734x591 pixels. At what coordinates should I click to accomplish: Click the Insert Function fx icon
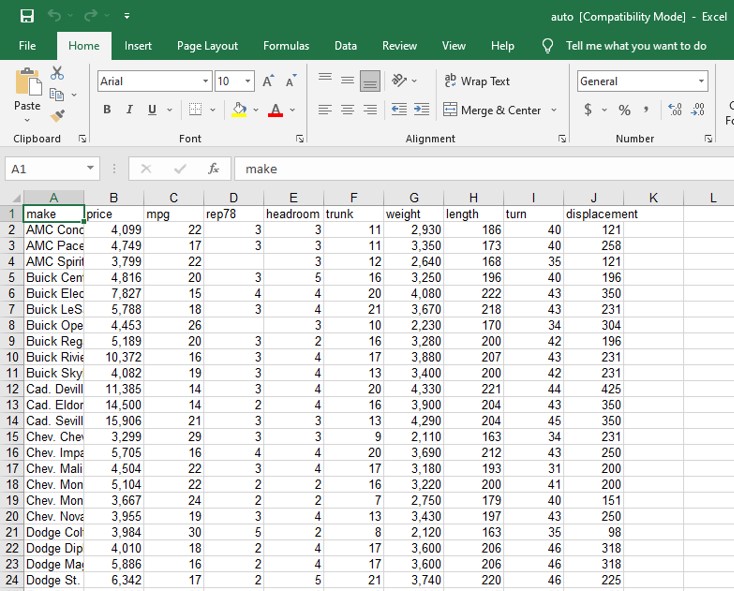[x=213, y=169]
